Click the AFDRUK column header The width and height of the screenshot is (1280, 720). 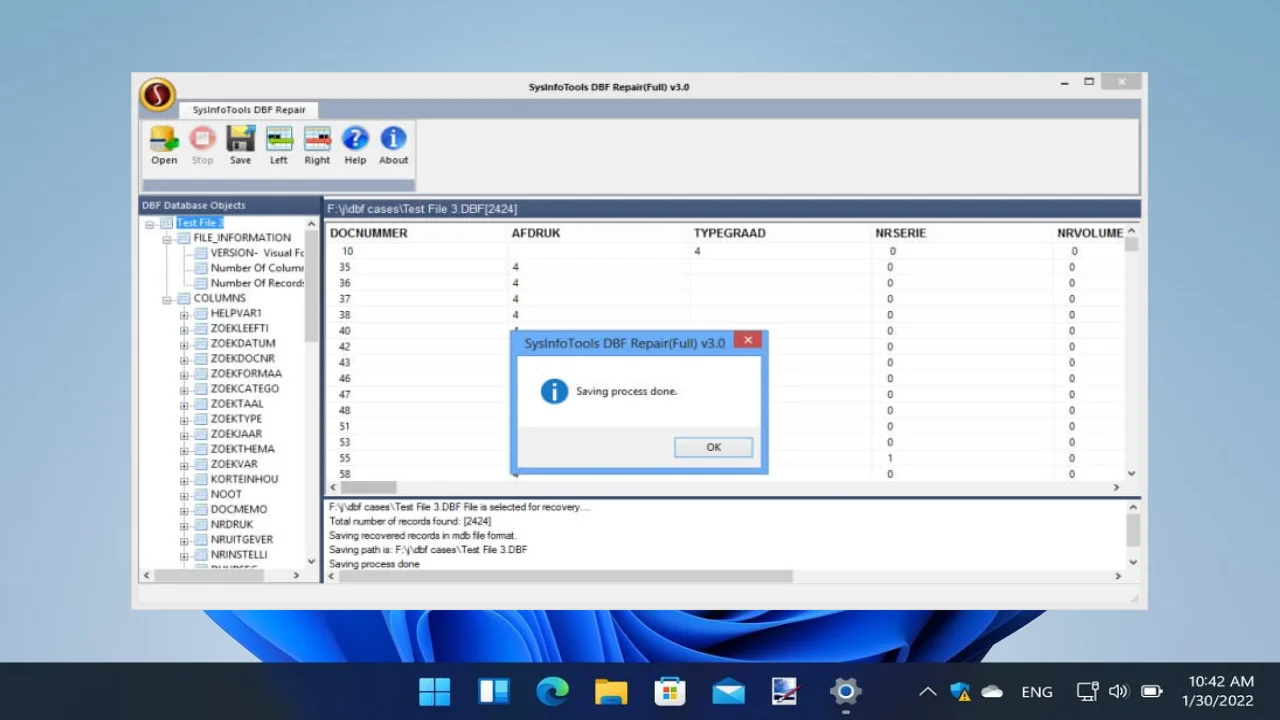[536, 233]
